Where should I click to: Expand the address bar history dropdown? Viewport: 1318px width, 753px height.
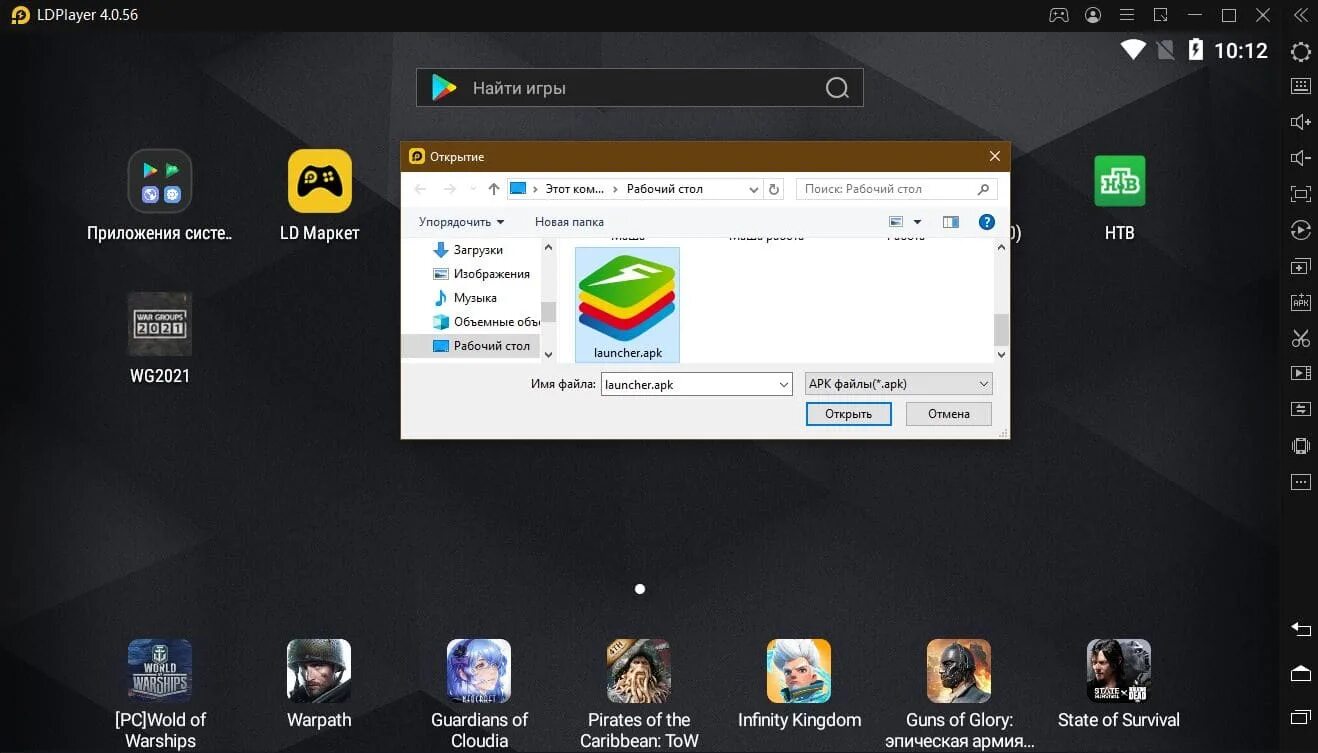[753, 189]
